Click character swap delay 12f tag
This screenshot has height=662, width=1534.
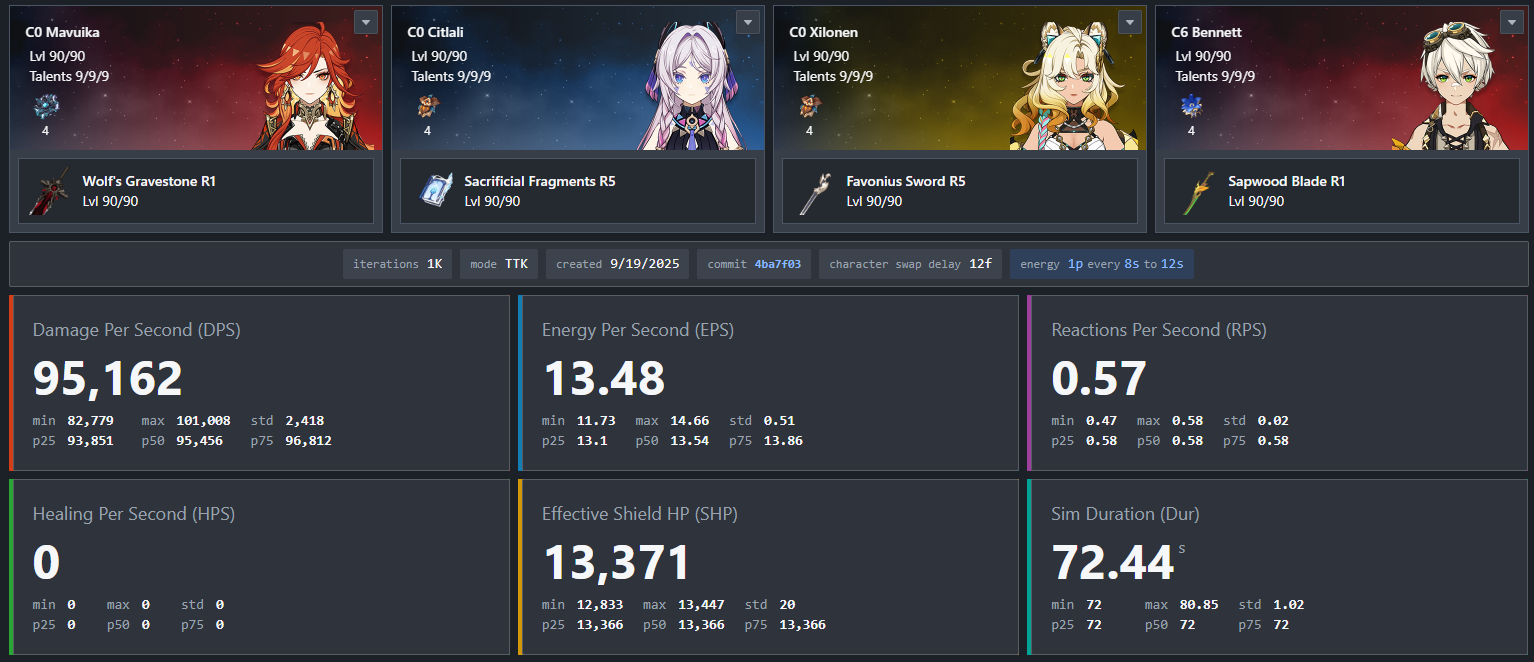910,264
